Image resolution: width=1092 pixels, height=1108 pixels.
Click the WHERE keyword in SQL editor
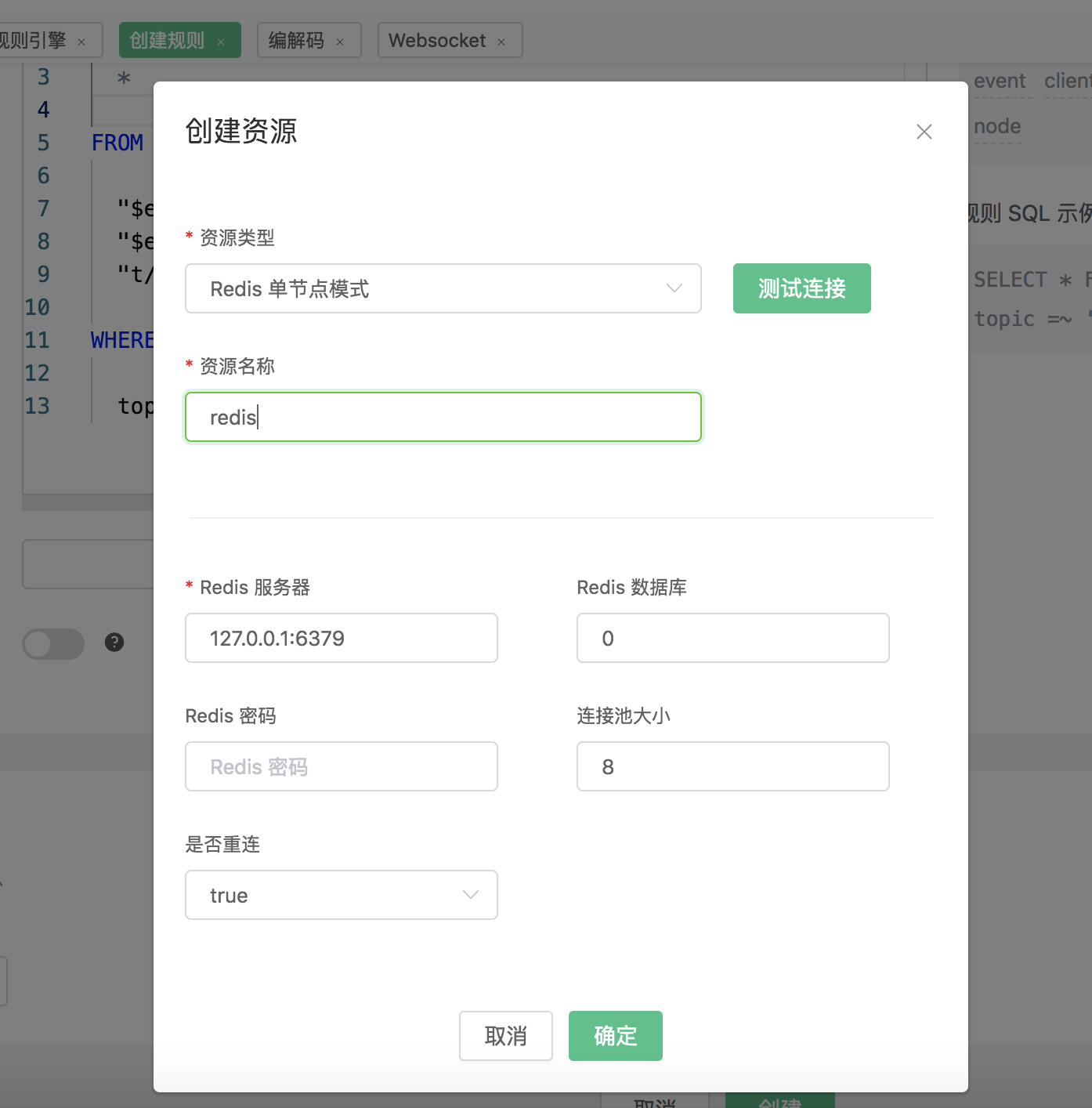(x=122, y=340)
